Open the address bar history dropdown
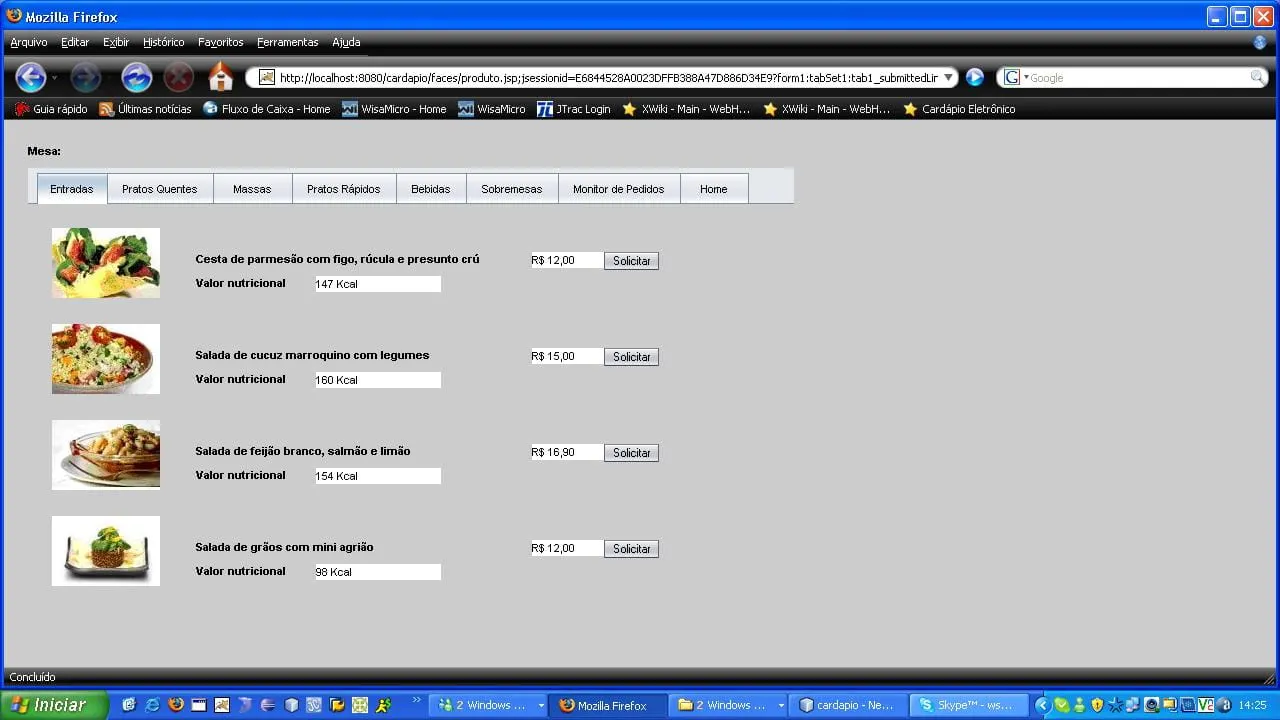The image size is (1280, 720). 948,77
